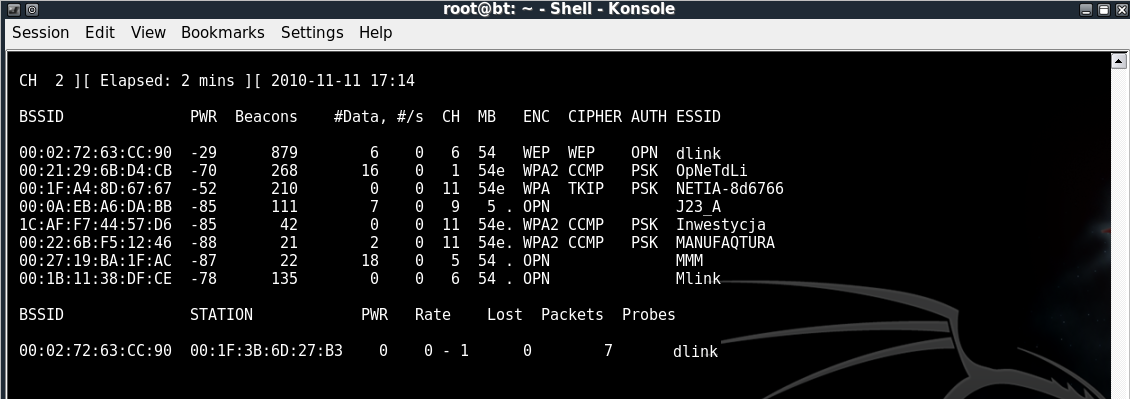Open the Edit menu
1130x399 pixels.
point(99,32)
